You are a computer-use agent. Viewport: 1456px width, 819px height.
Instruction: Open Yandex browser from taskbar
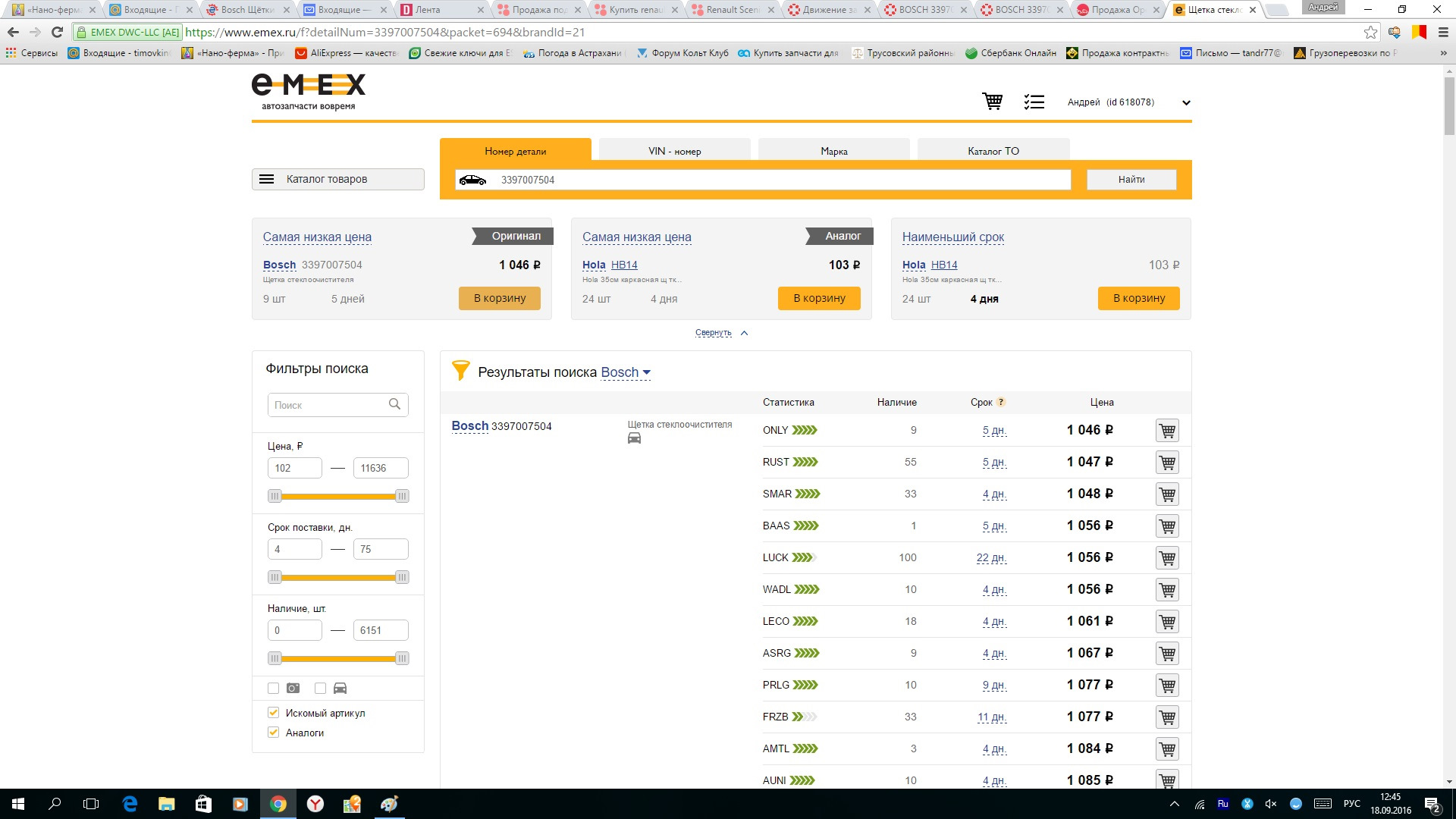315,804
